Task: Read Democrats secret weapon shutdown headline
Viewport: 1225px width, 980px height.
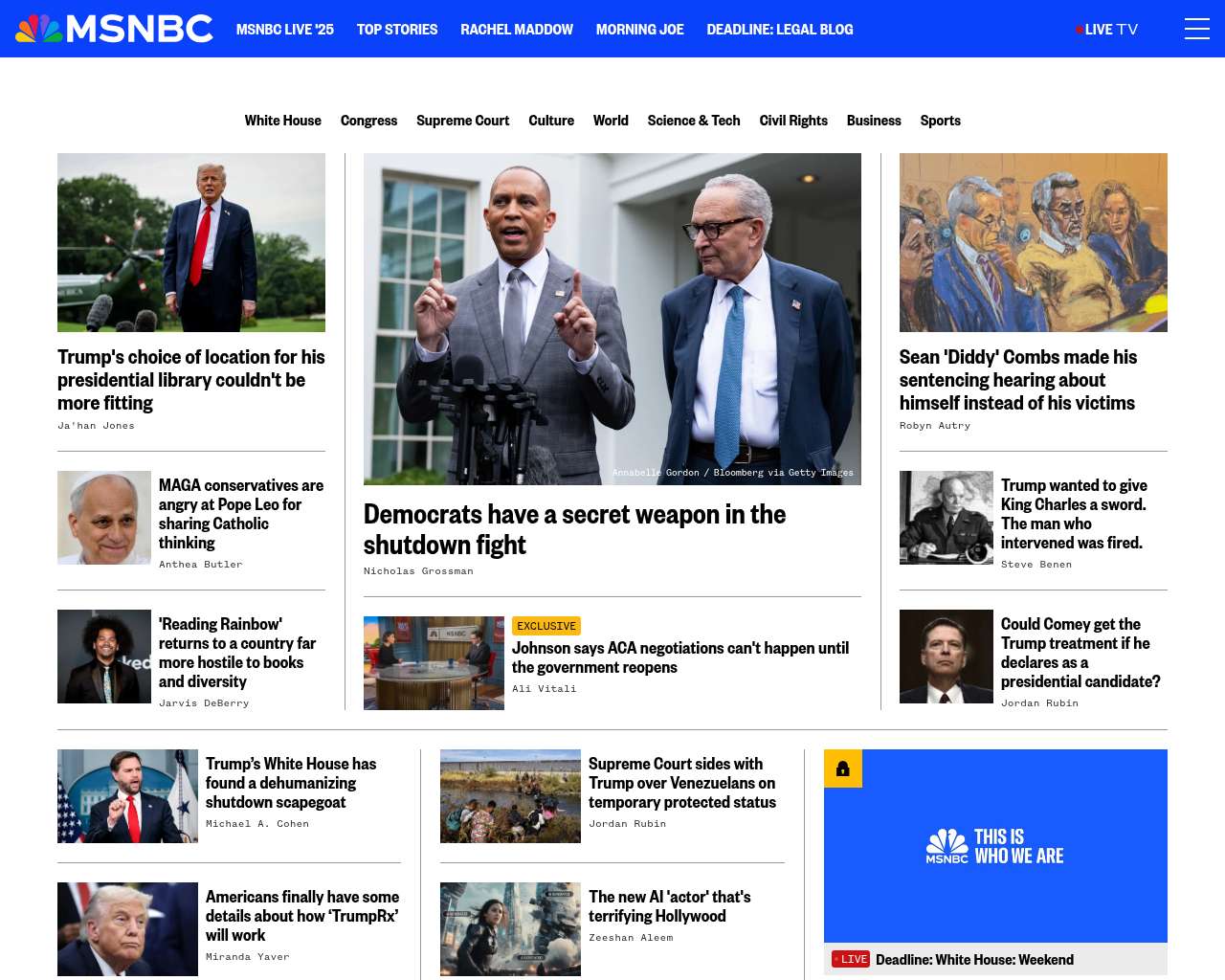Action: (x=574, y=529)
